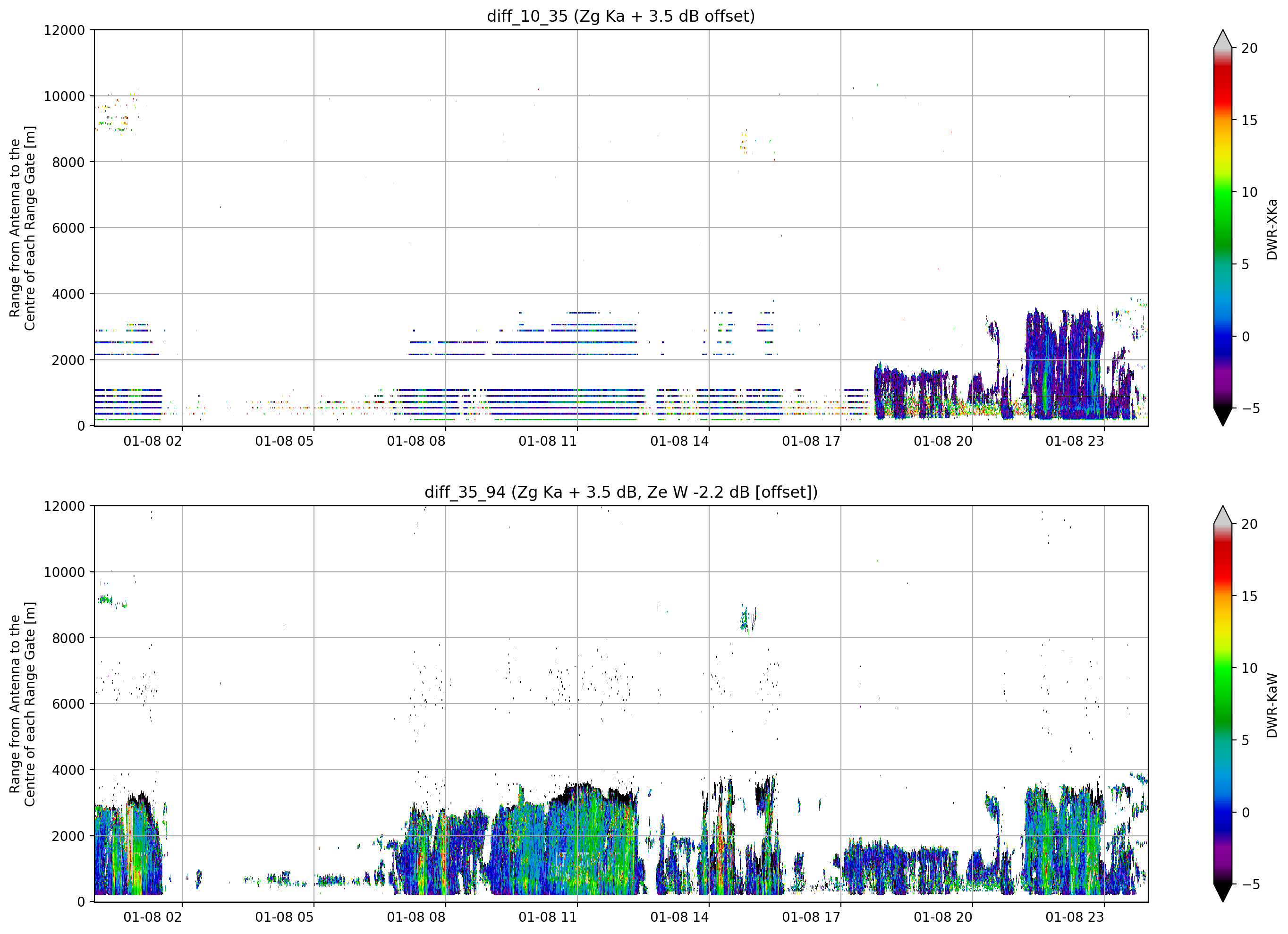Click the '20' tick on the DWR-XKa colorbar
The height and width of the screenshot is (934, 1288).
(x=1249, y=48)
